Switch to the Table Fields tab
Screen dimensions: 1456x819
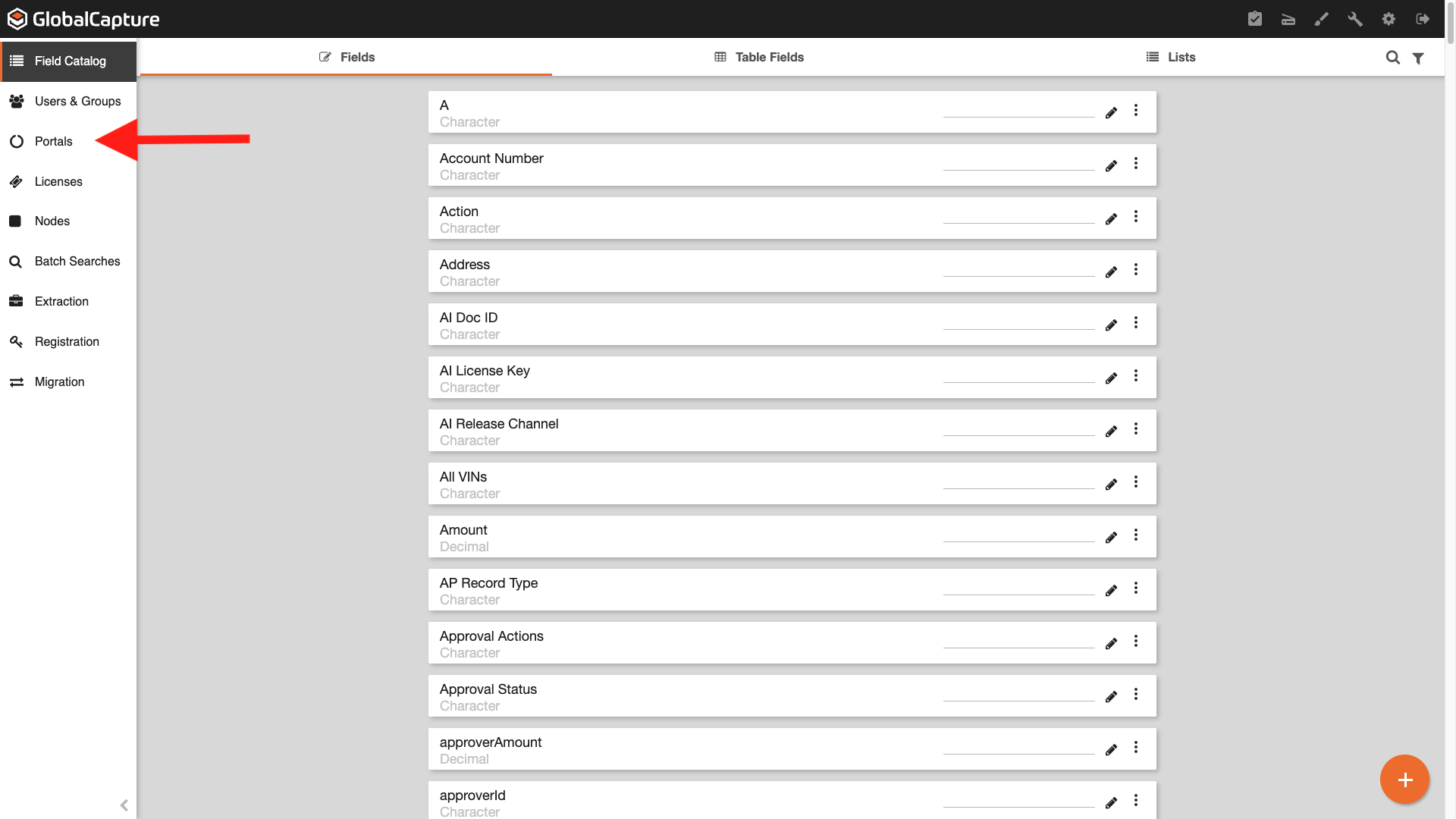click(759, 57)
